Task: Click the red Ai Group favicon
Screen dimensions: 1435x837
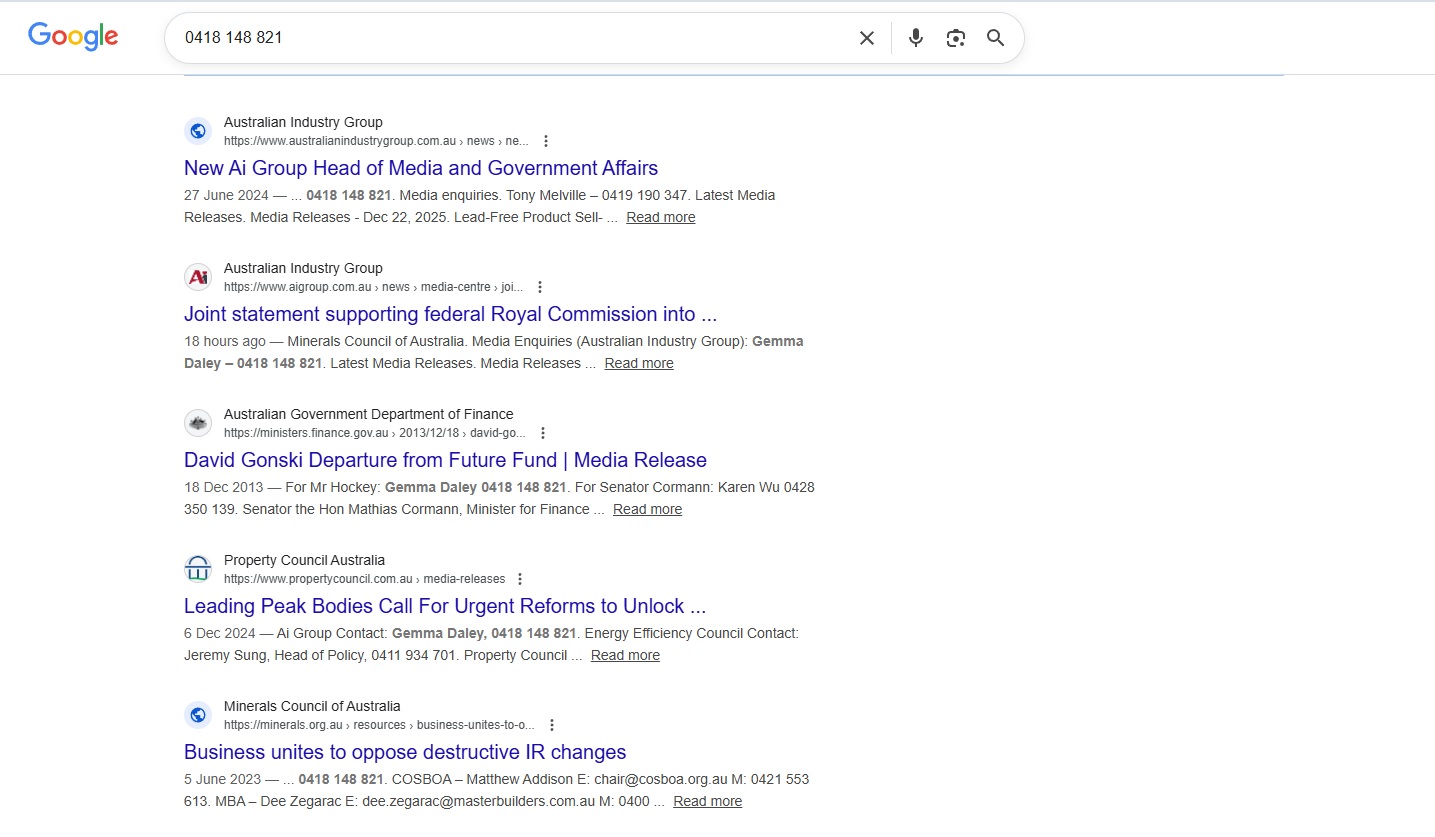Action: (198, 277)
